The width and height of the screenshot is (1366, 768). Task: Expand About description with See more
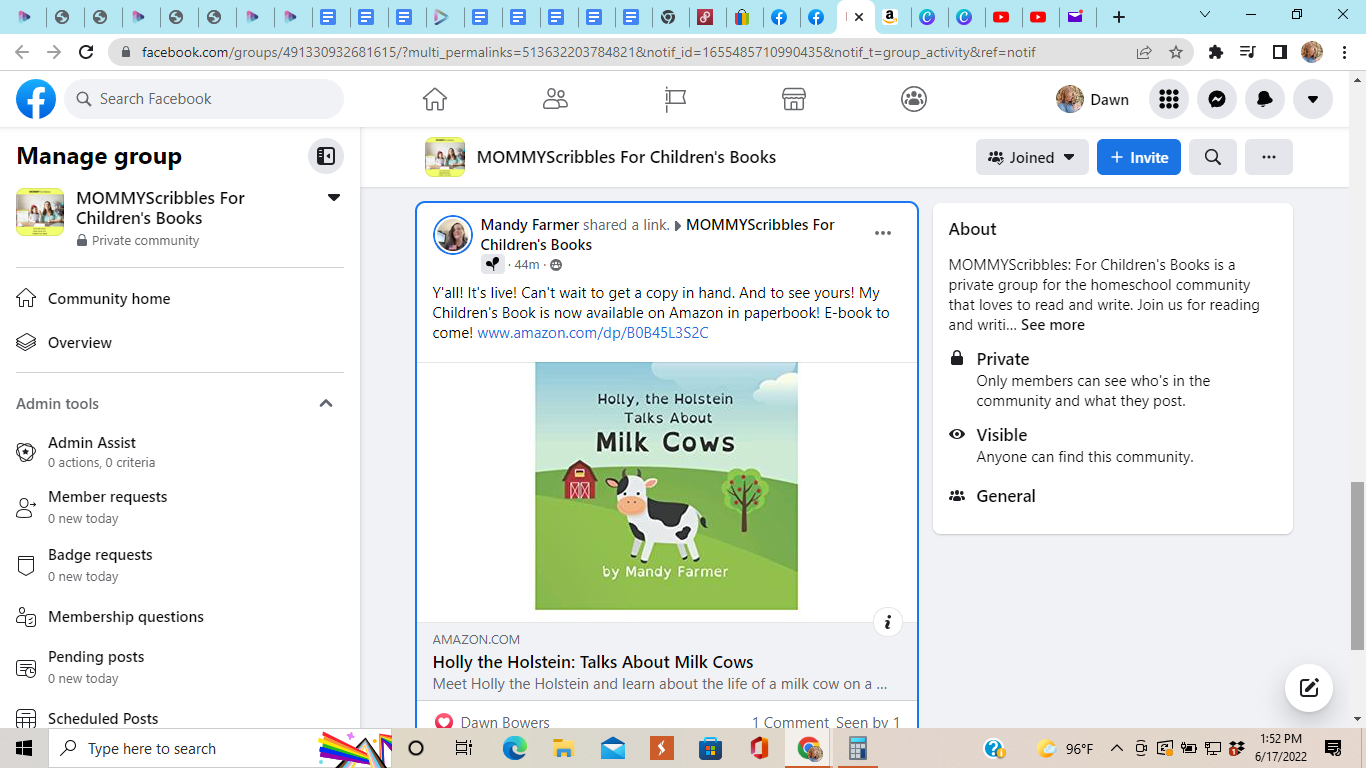tap(1052, 325)
